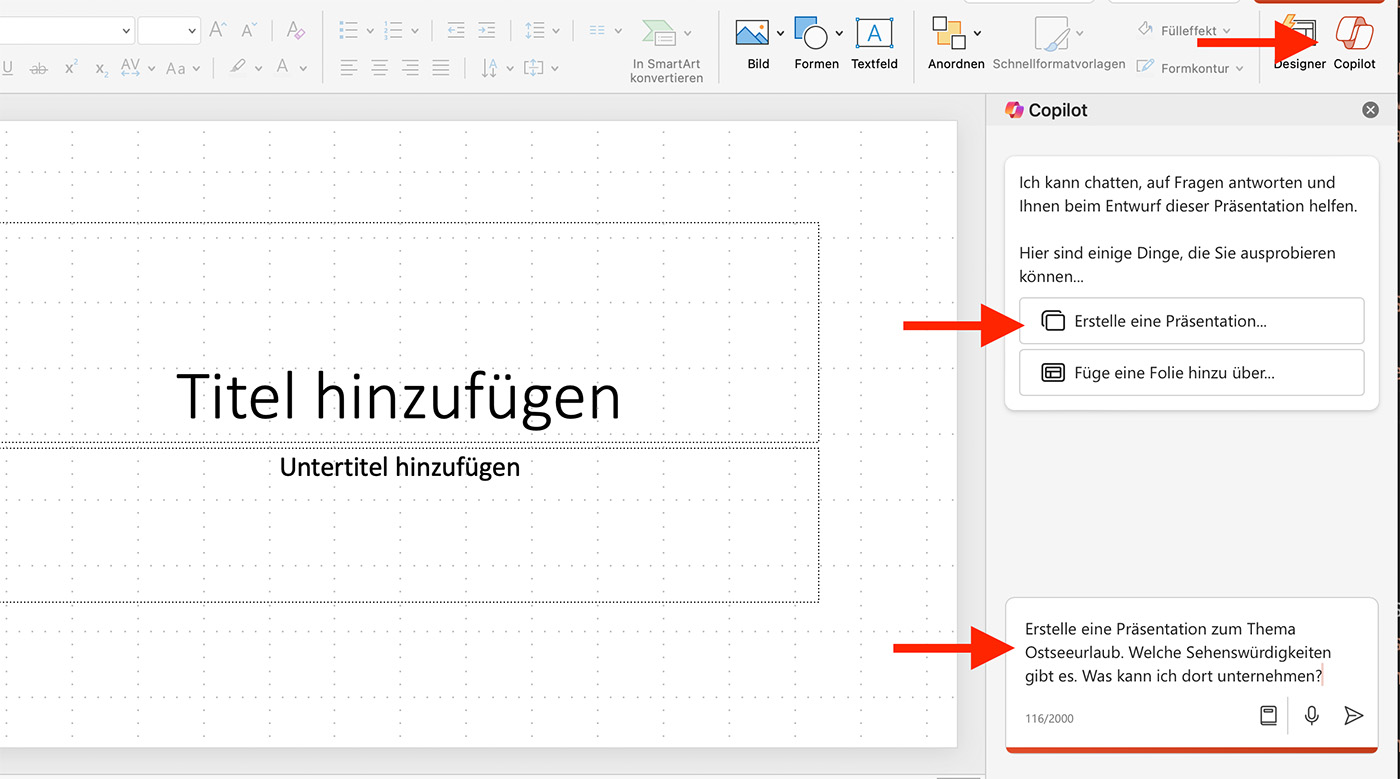The width and height of the screenshot is (1400, 779).
Task: Toggle strikethrough formatting
Action: (x=38, y=68)
